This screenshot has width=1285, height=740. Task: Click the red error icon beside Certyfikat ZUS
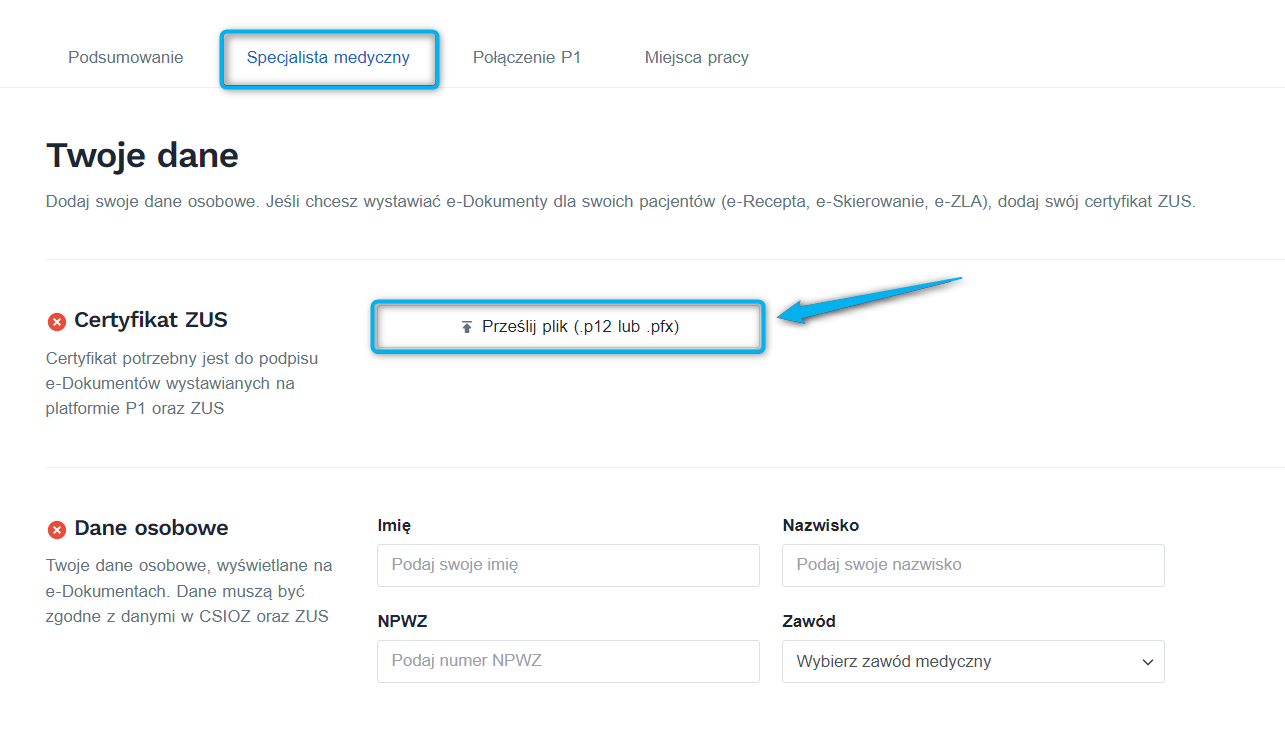[57, 321]
